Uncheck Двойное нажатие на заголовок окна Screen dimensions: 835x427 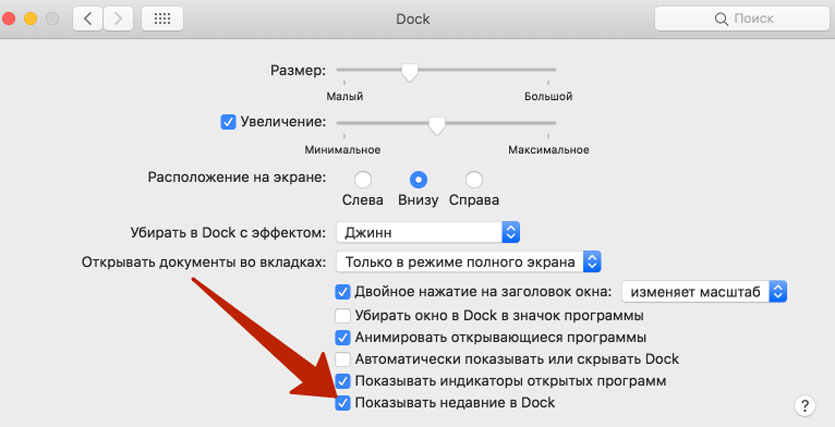point(343,292)
